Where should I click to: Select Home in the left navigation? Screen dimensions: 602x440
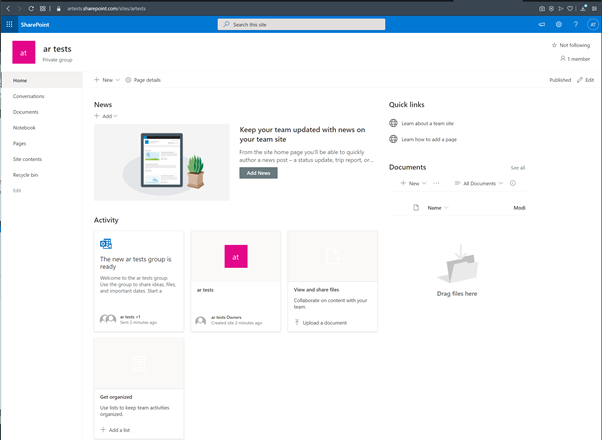(x=20, y=81)
